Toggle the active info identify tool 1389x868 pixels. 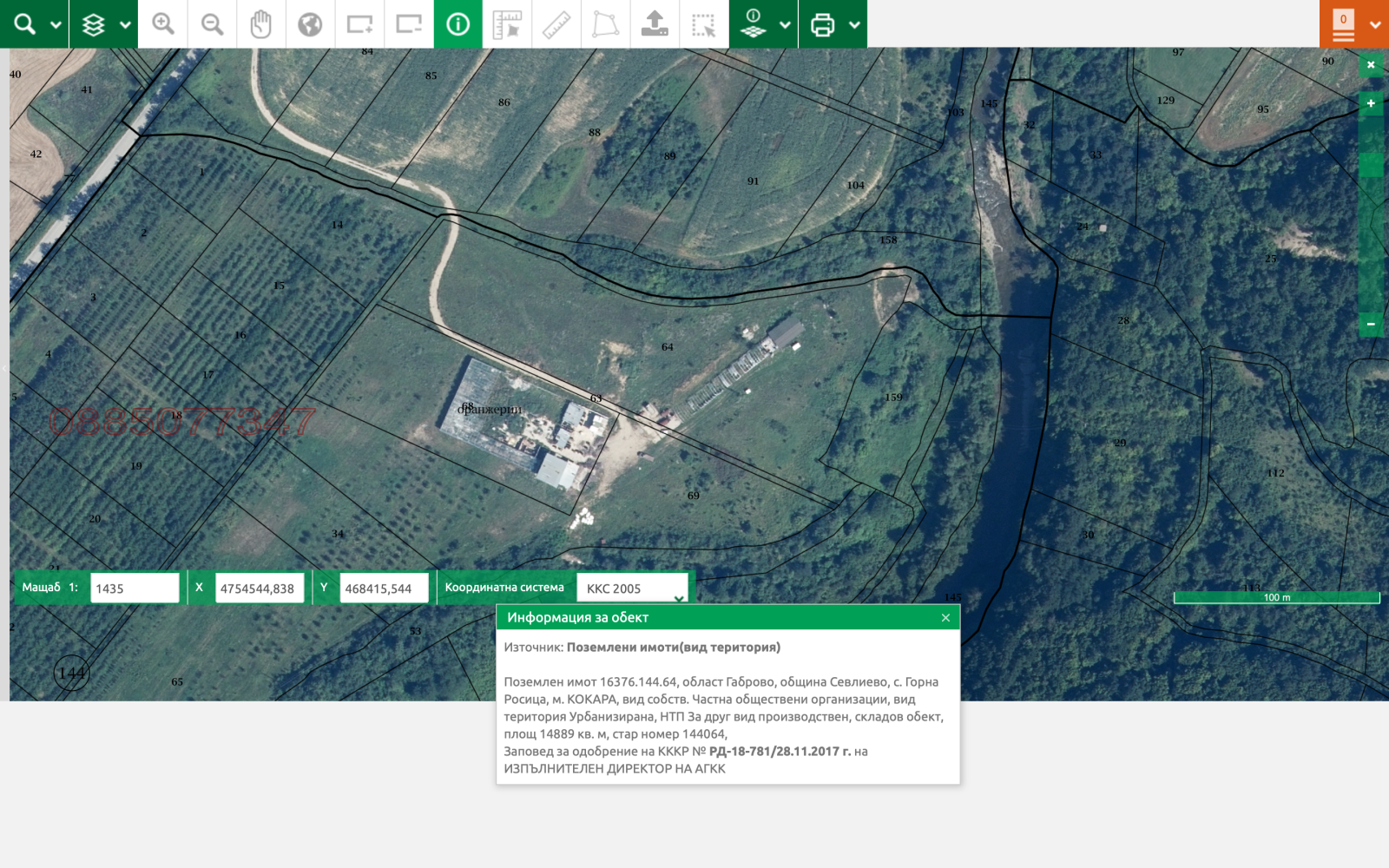pyautogui.click(x=458, y=24)
